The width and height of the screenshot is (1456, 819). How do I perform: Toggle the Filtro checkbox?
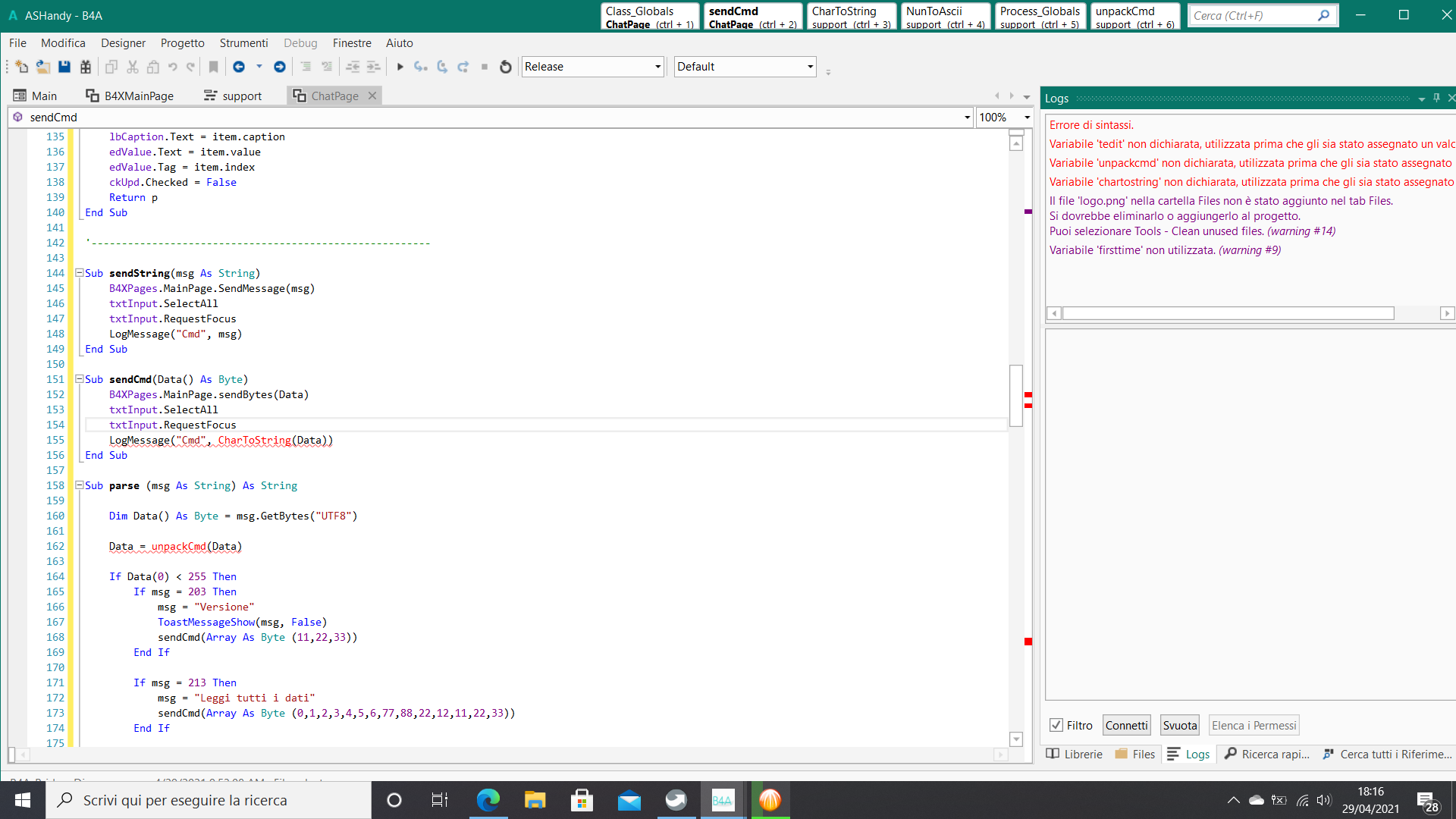point(1056,725)
